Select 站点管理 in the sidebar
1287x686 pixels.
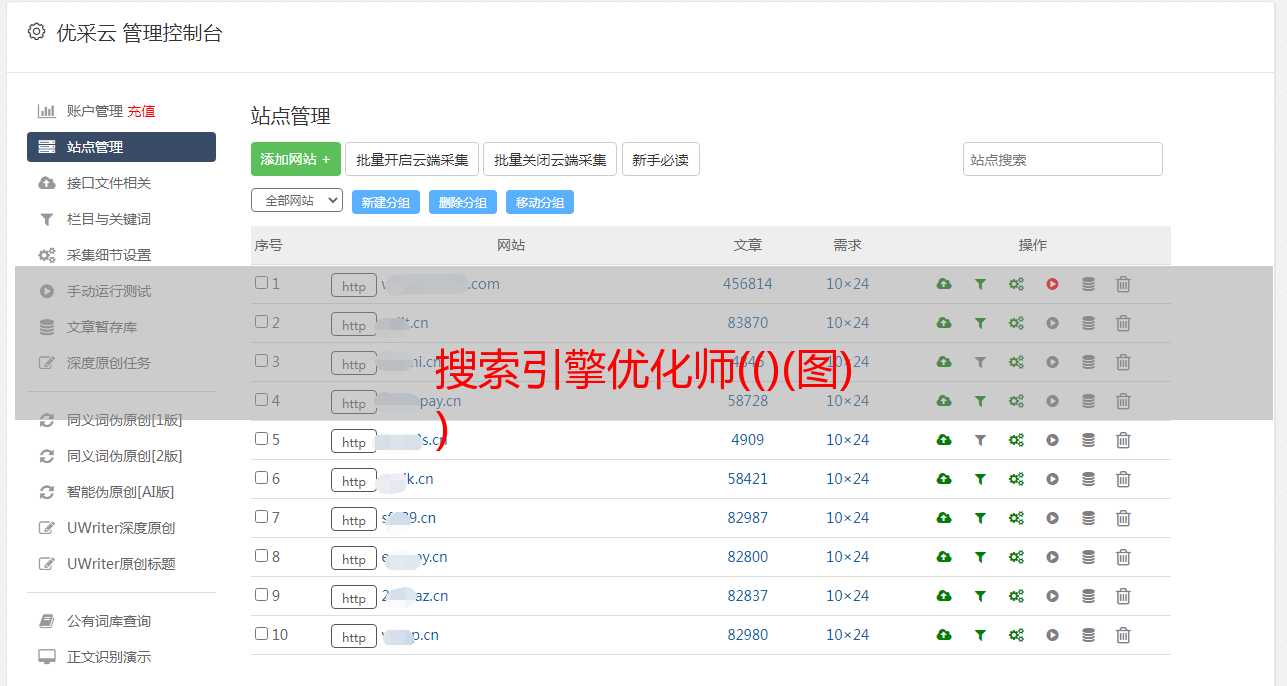[x=121, y=147]
